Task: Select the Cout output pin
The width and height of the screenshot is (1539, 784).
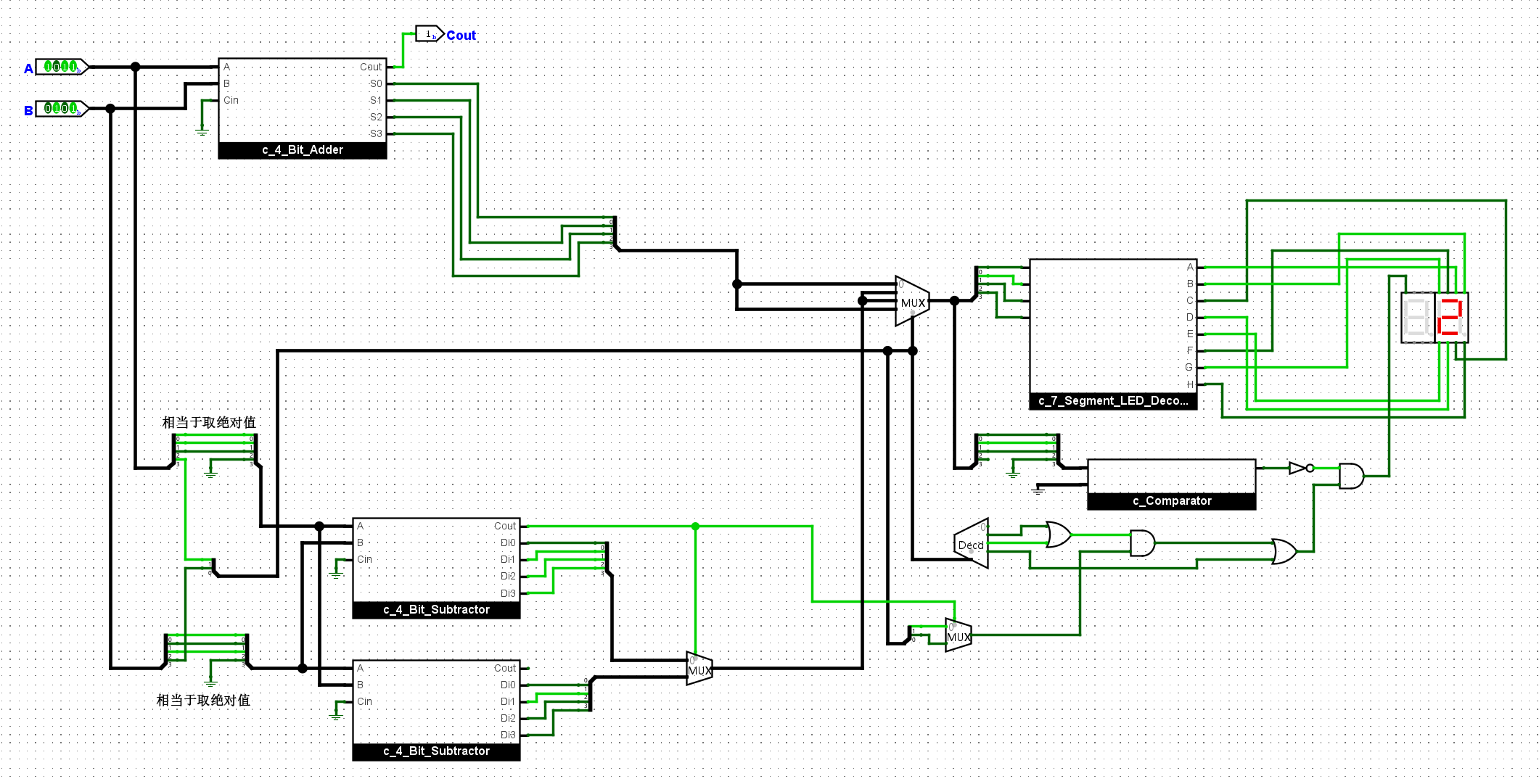Action: [x=429, y=34]
